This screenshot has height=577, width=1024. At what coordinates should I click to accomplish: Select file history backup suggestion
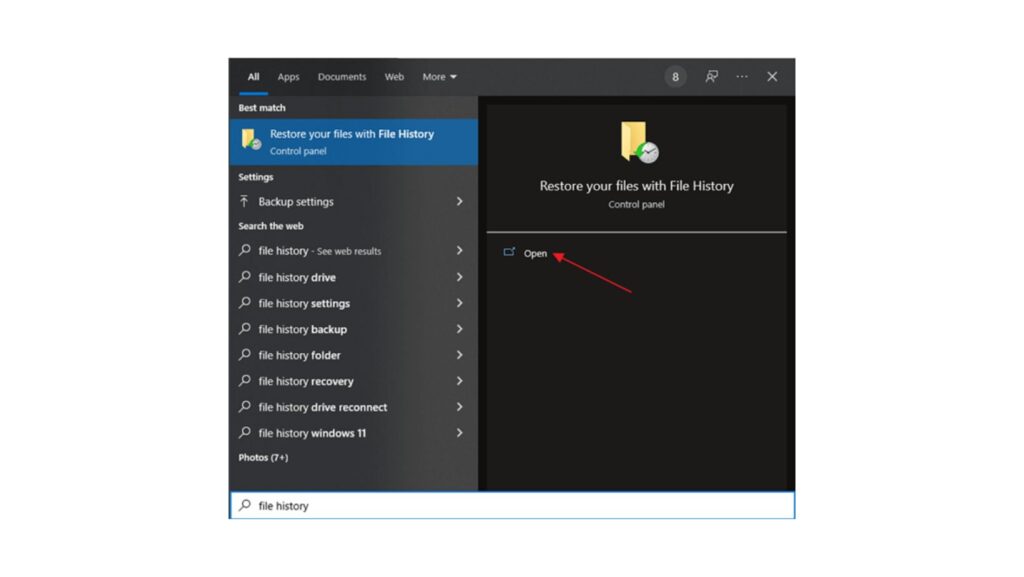(353, 329)
